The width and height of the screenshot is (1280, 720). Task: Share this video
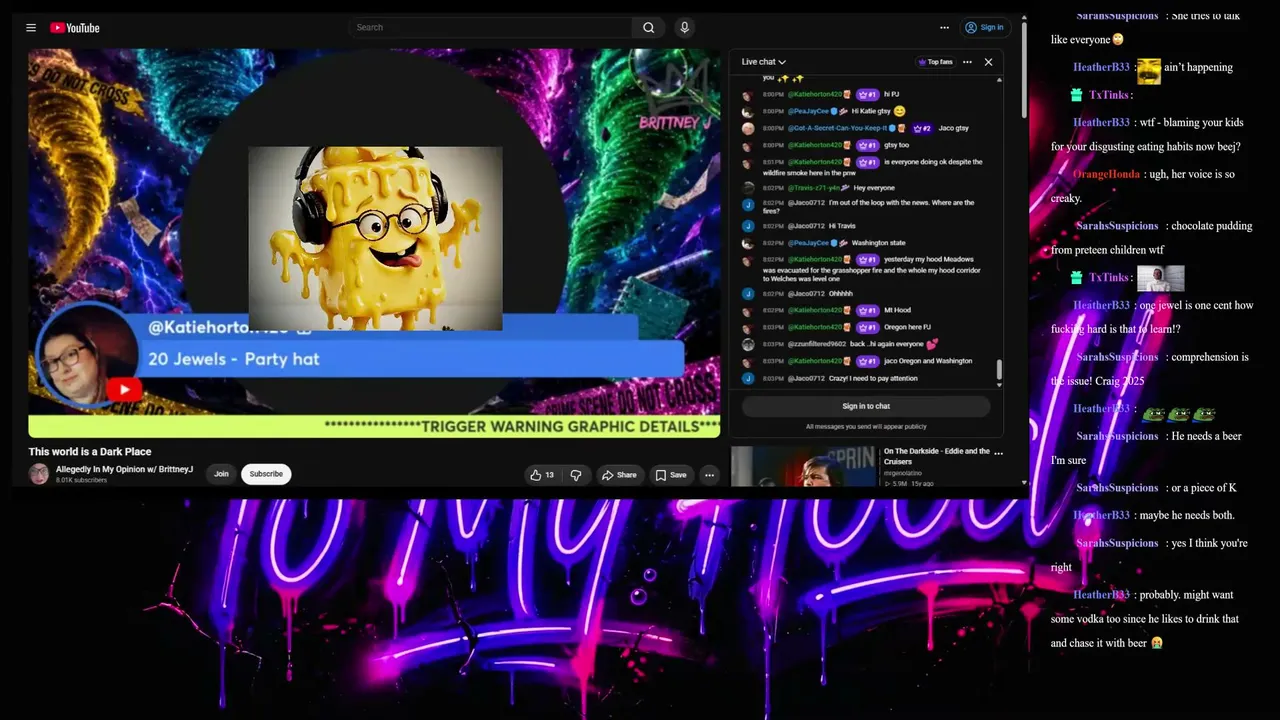click(619, 475)
